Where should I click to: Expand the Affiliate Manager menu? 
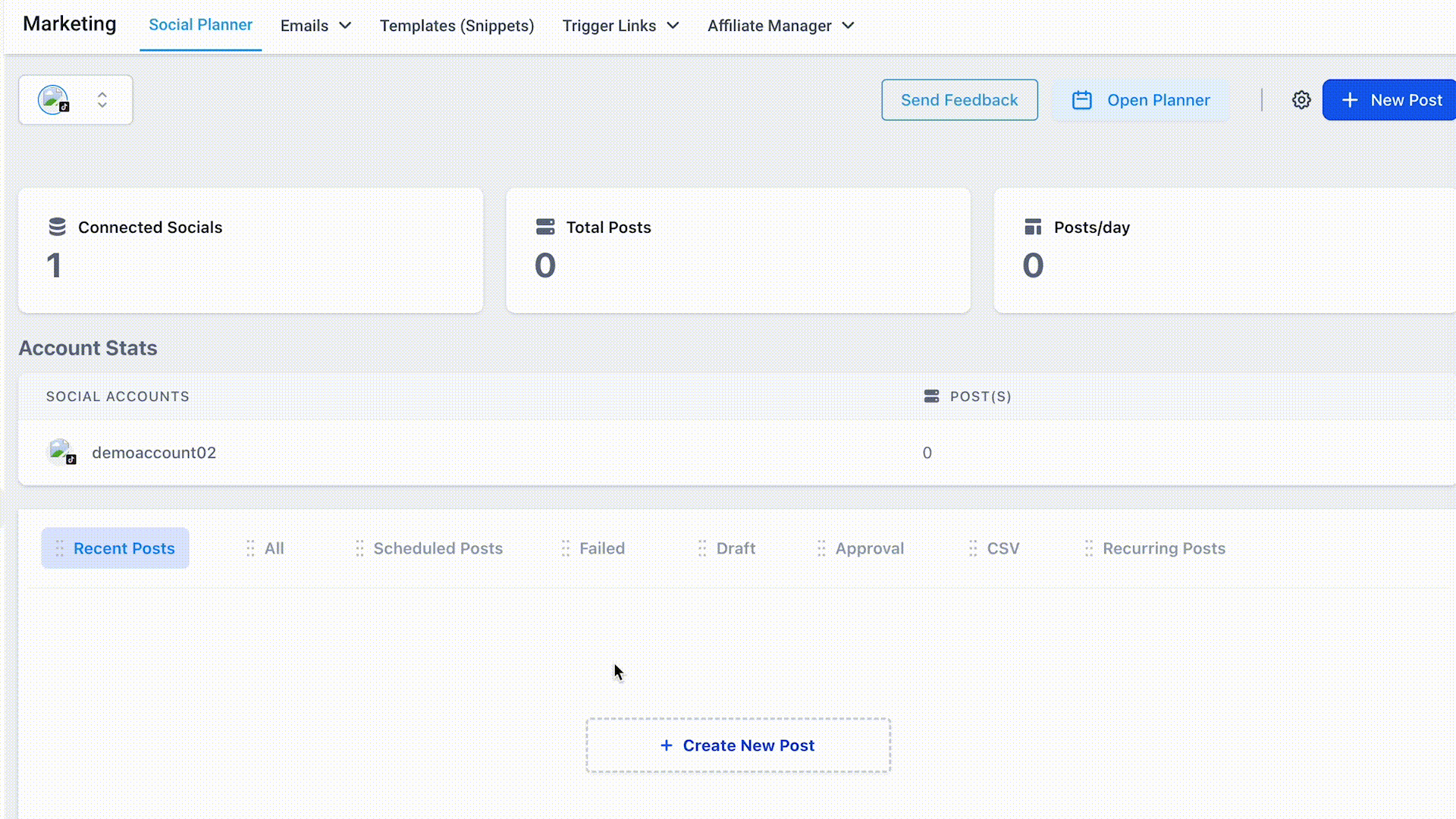(x=780, y=26)
